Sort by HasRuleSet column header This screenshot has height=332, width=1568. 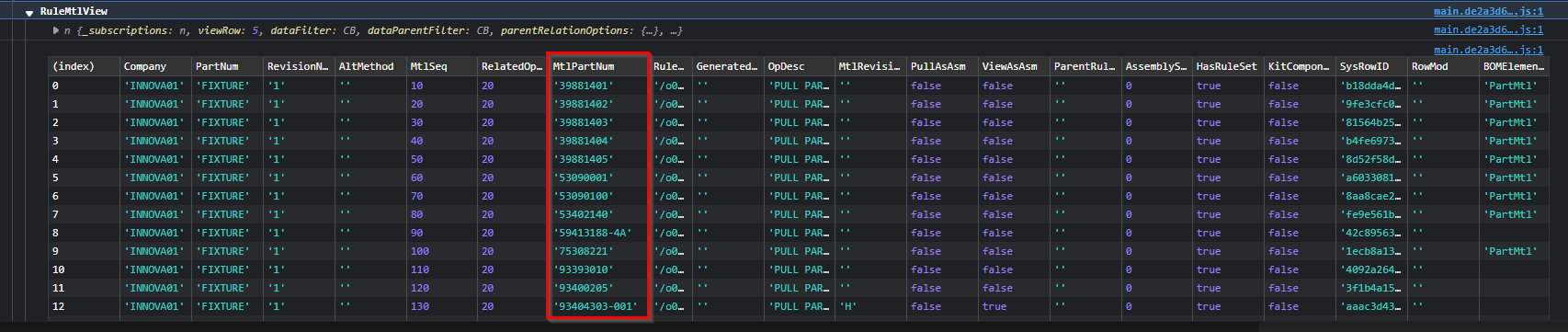coord(1229,66)
